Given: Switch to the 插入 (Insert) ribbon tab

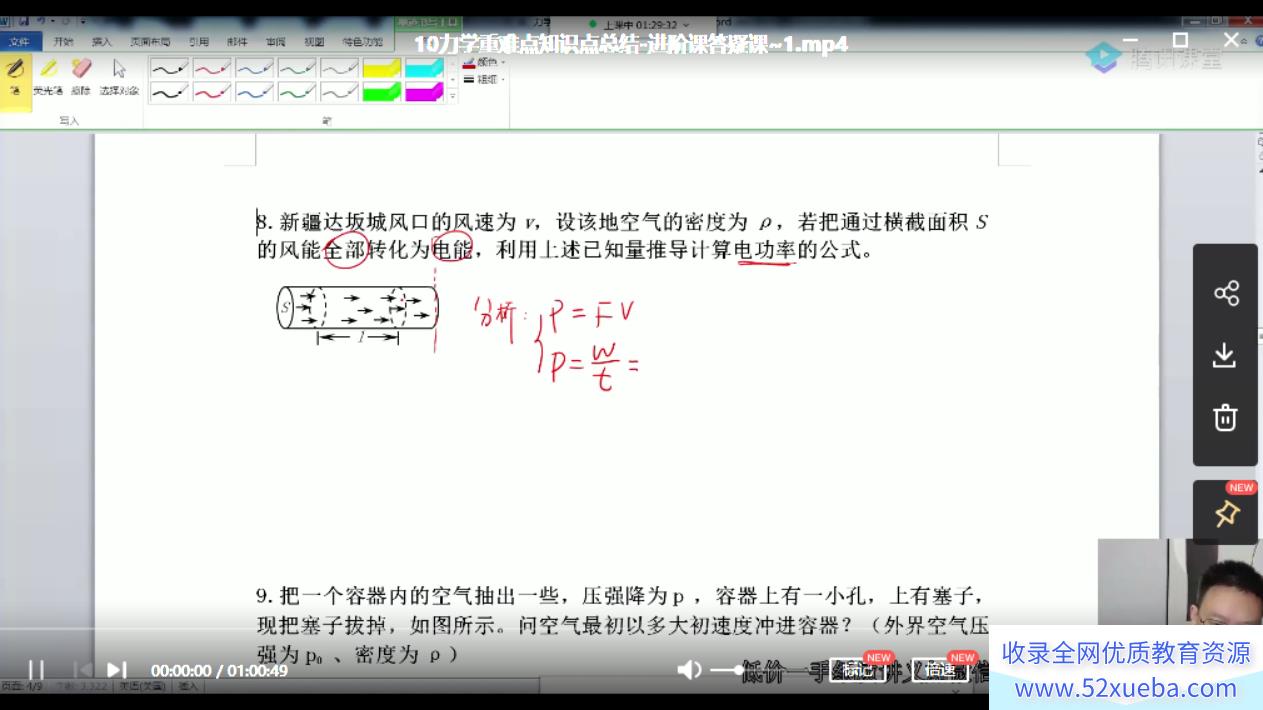Looking at the screenshot, I should click(x=102, y=42).
